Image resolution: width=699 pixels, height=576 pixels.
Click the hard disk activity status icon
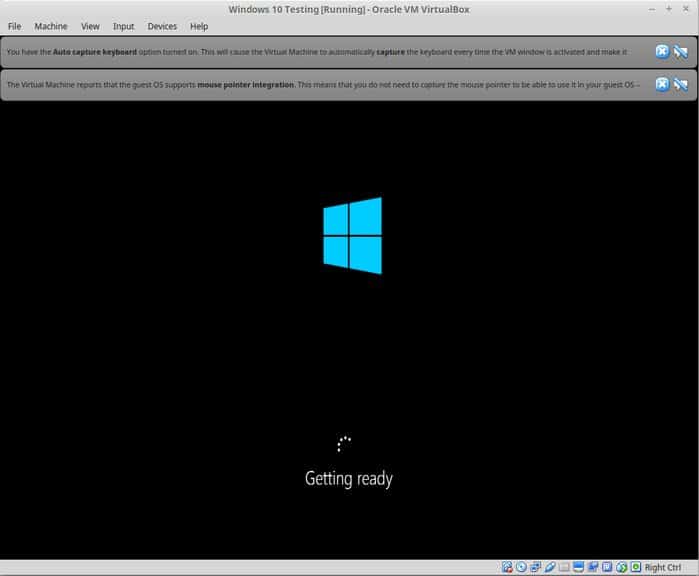[x=507, y=567]
